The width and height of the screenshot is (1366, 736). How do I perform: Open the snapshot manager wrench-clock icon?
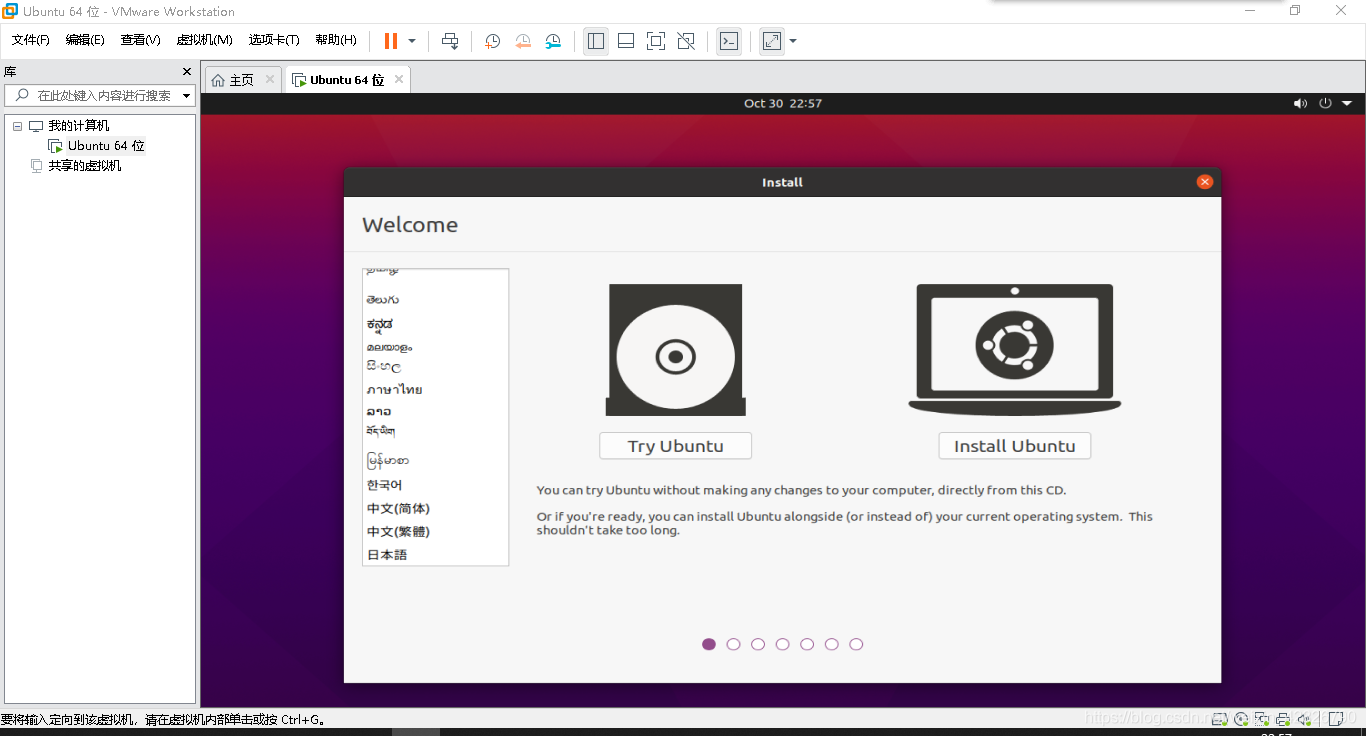[x=553, y=41]
